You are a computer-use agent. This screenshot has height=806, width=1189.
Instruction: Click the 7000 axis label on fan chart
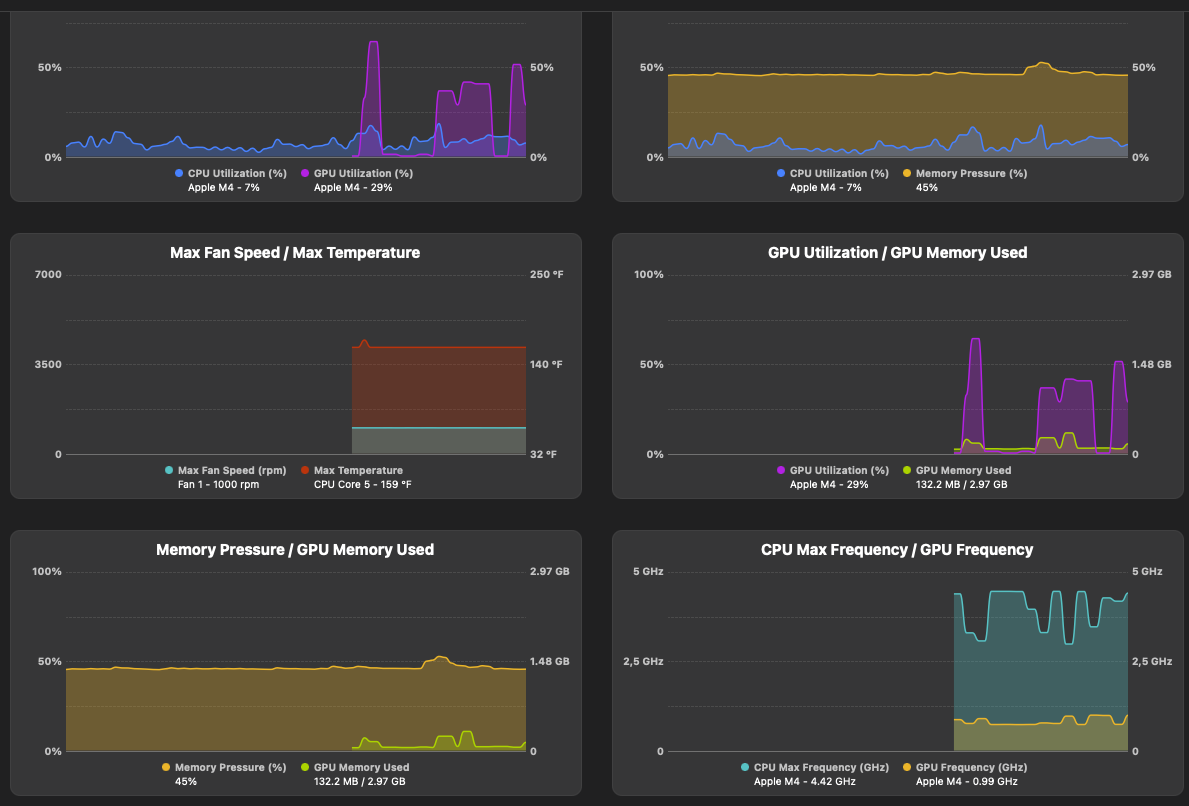[47, 275]
